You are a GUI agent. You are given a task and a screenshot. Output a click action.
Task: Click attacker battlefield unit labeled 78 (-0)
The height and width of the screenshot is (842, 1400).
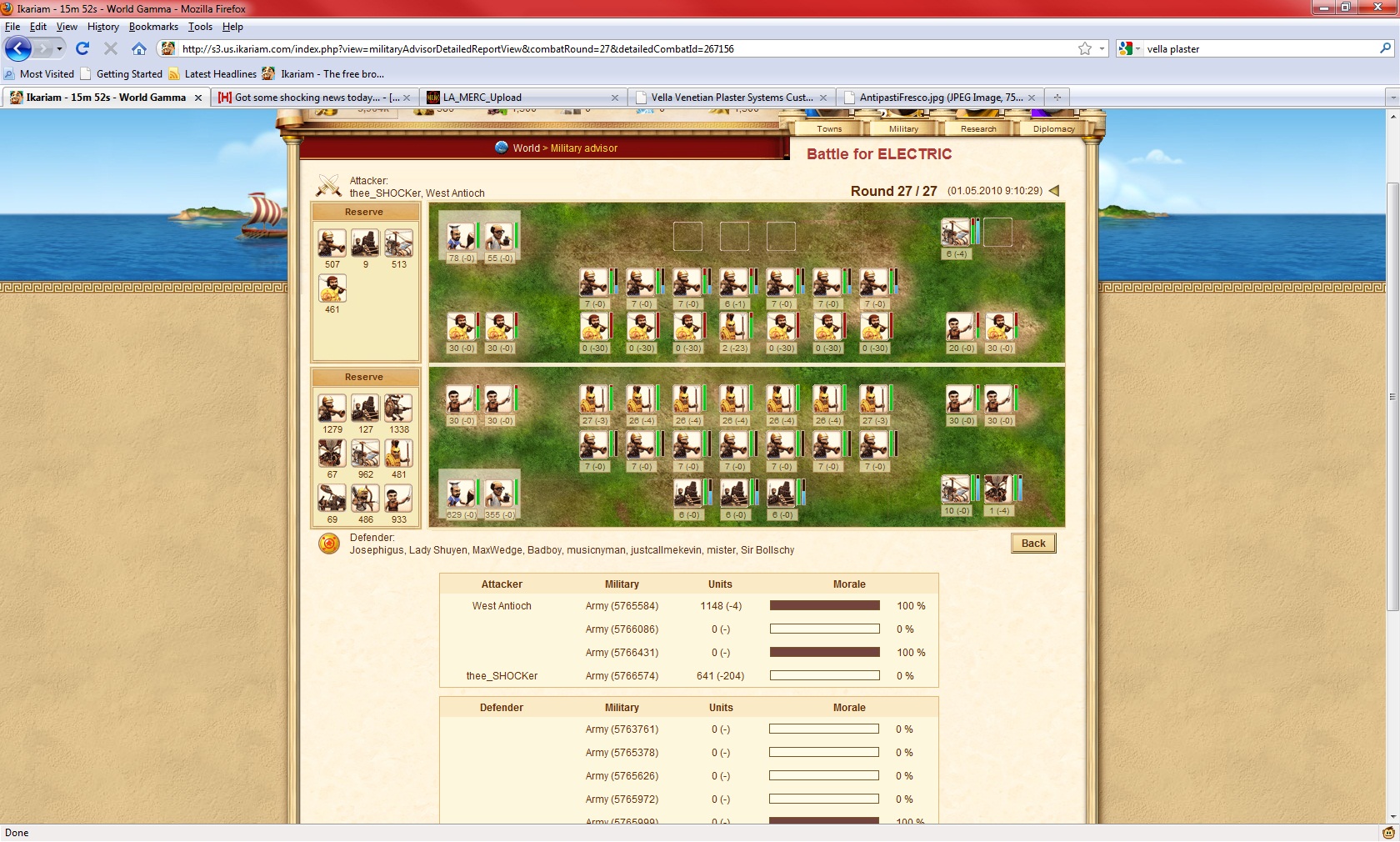point(461,238)
